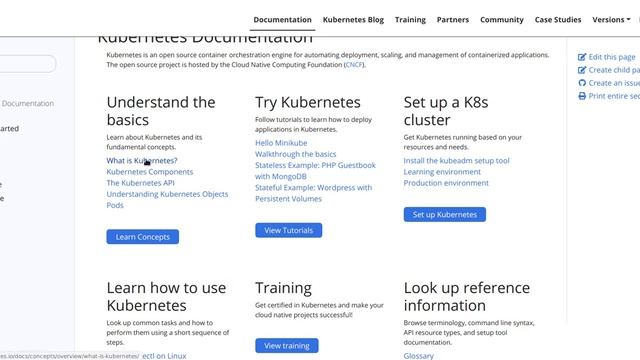Open the Community navigation item

(x=502, y=20)
